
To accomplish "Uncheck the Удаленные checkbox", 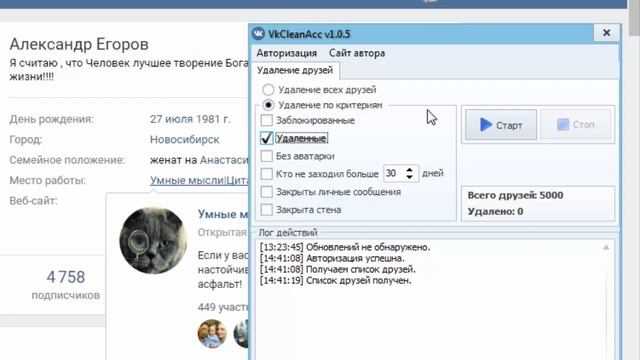I will point(267,138).
